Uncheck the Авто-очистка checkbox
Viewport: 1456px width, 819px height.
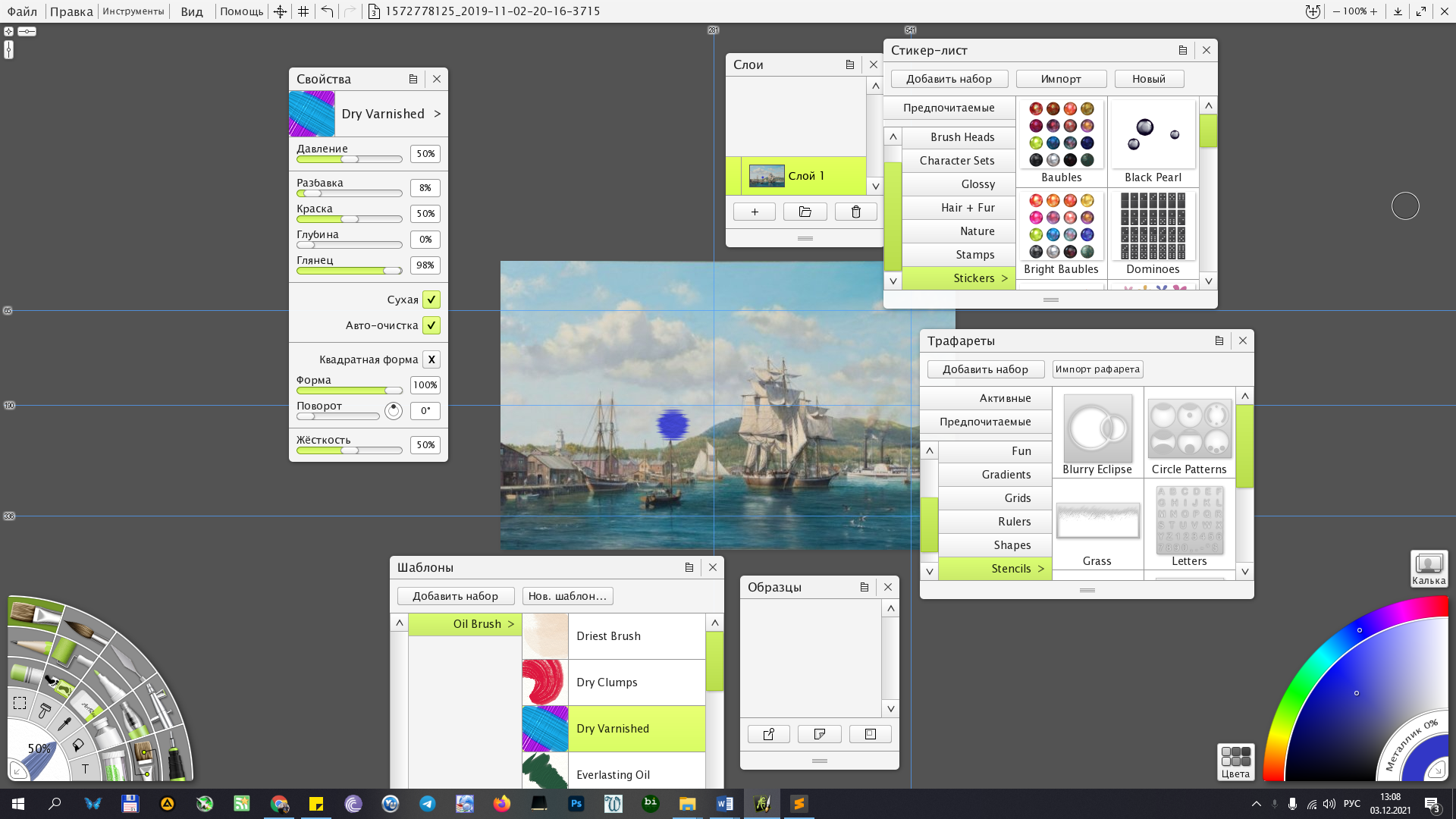point(431,325)
